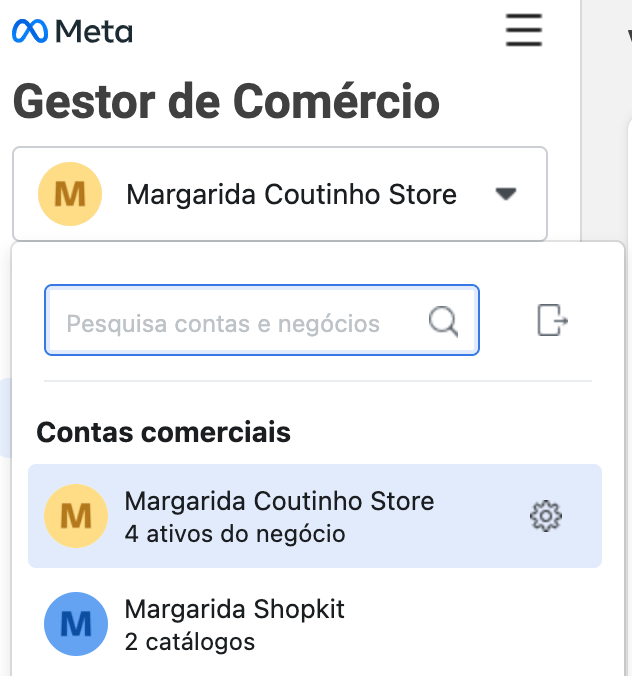632x676 pixels.
Task: Click the blue Margarida Shopkit avatar
Action: point(76,624)
